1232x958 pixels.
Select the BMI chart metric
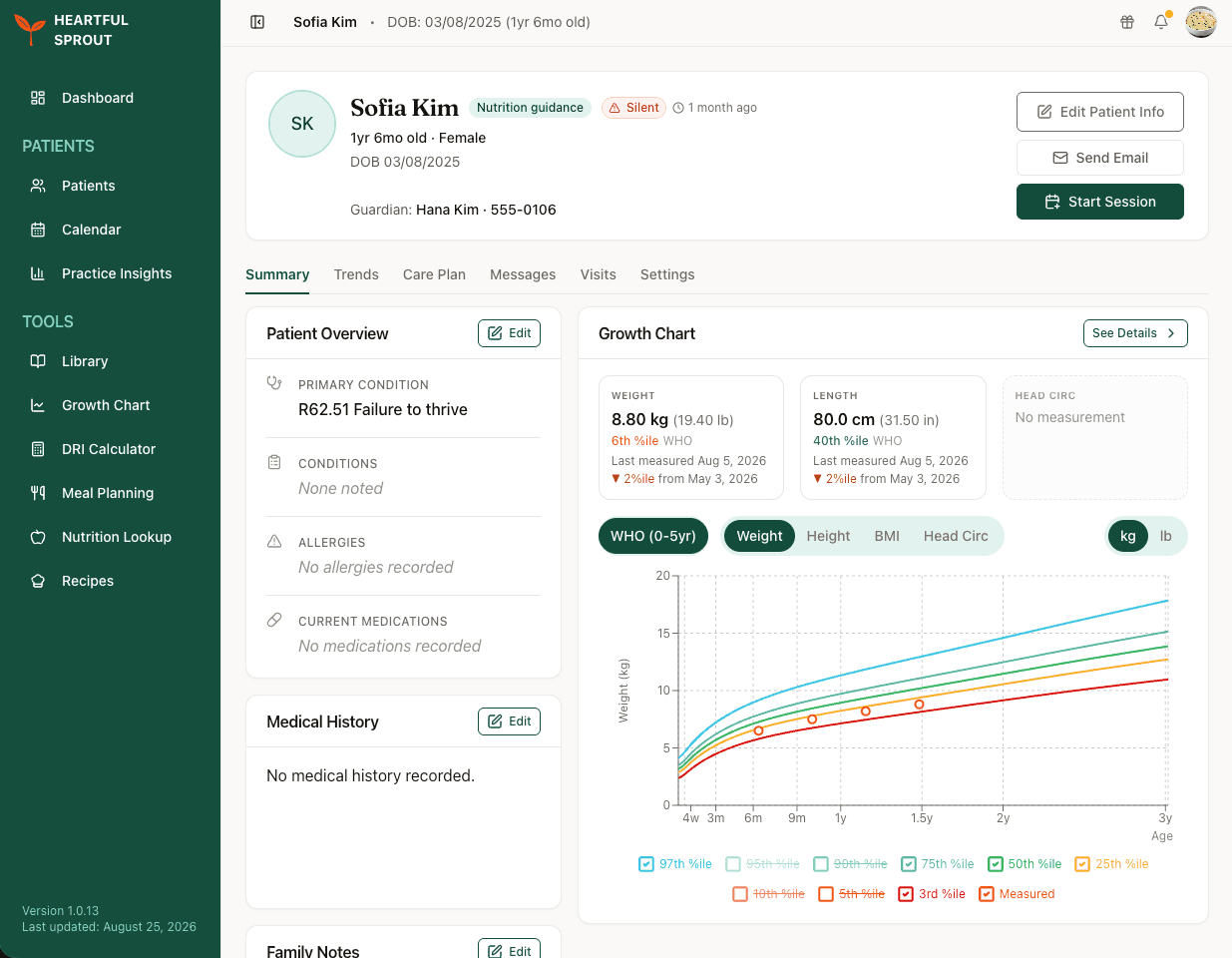tap(887, 536)
